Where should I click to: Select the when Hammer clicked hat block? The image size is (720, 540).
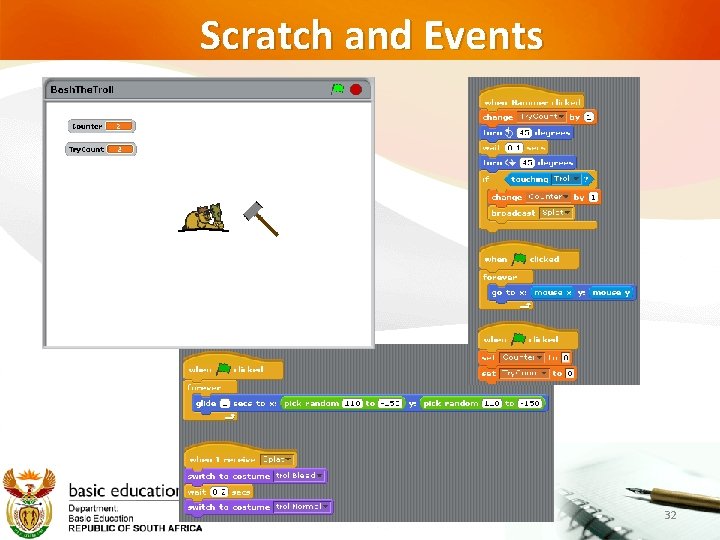[532, 99]
